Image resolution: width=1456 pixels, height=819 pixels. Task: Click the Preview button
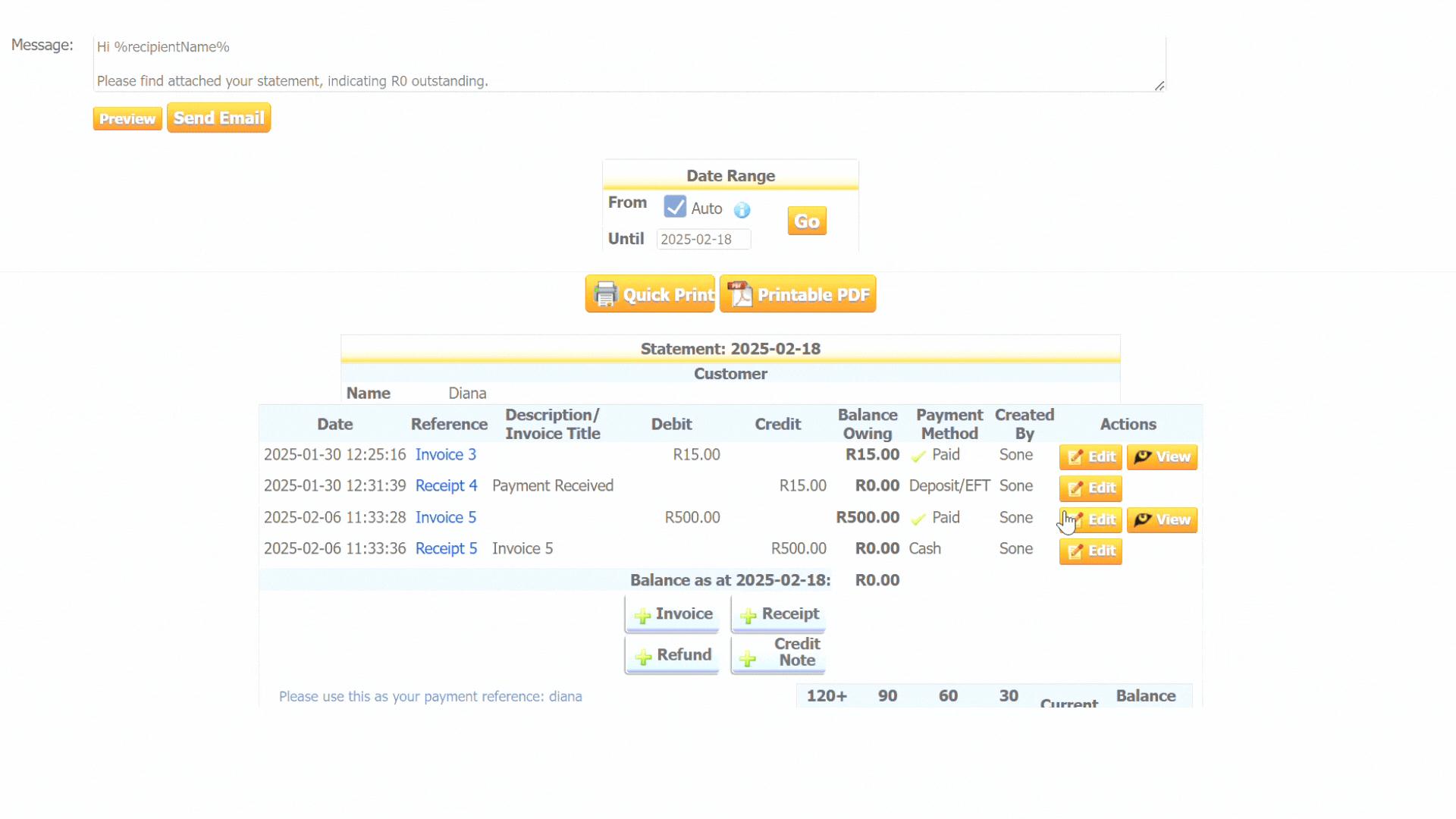[127, 118]
